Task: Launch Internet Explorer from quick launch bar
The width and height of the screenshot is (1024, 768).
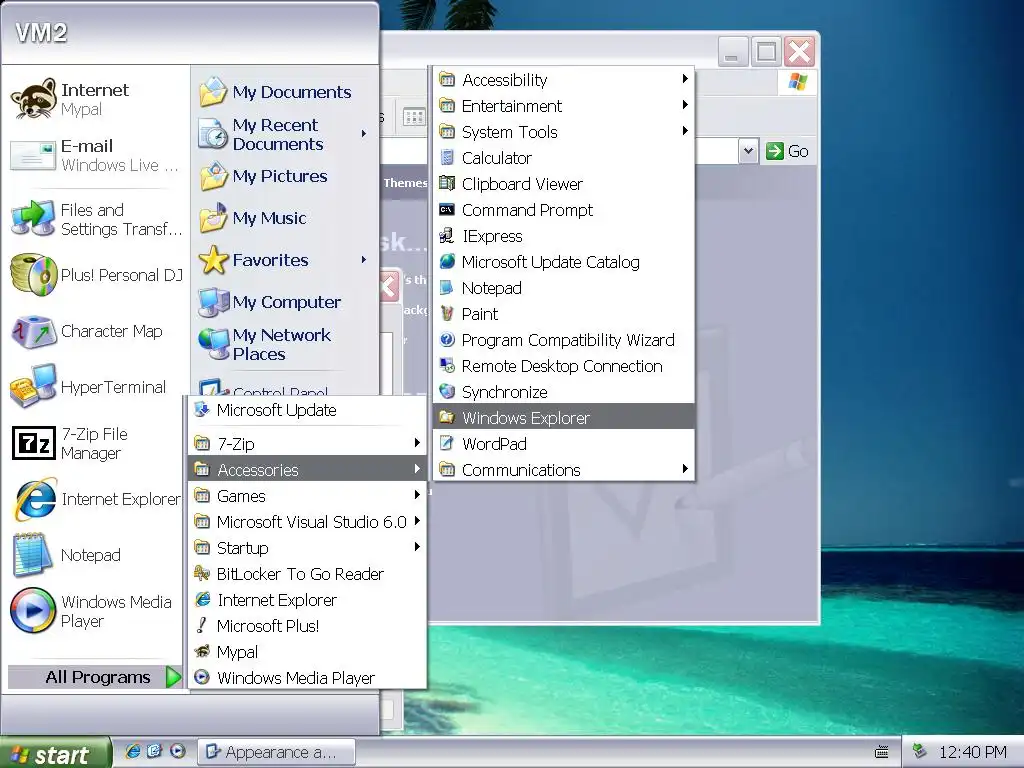Action: point(133,751)
